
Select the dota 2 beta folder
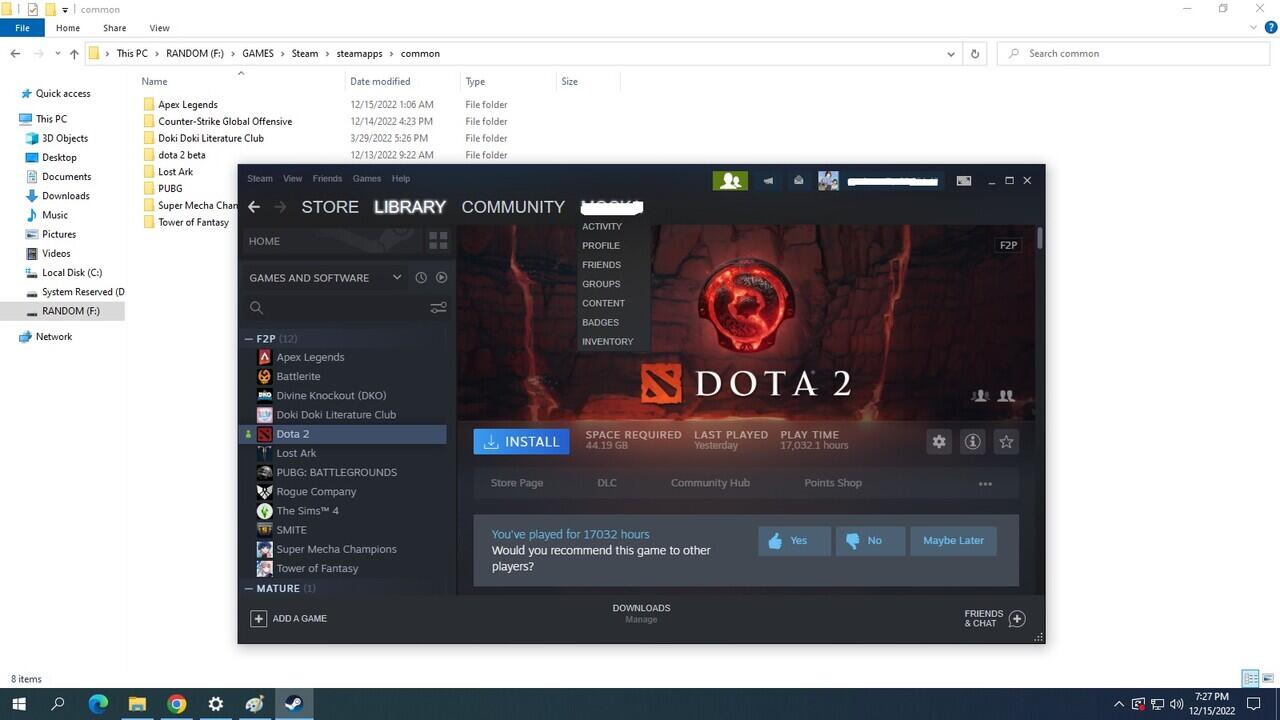[182, 156]
